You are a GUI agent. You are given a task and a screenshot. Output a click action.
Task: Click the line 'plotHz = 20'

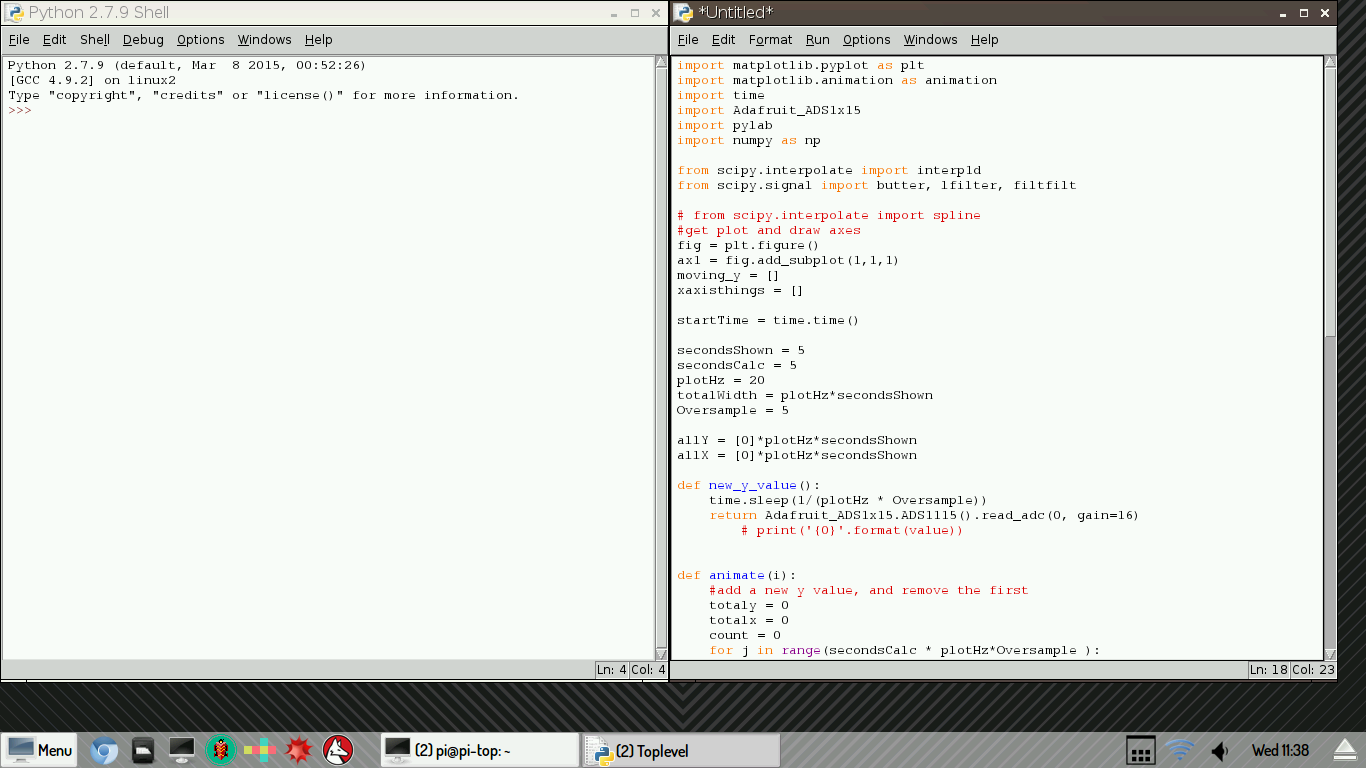pyautogui.click(x=721, y=380)
